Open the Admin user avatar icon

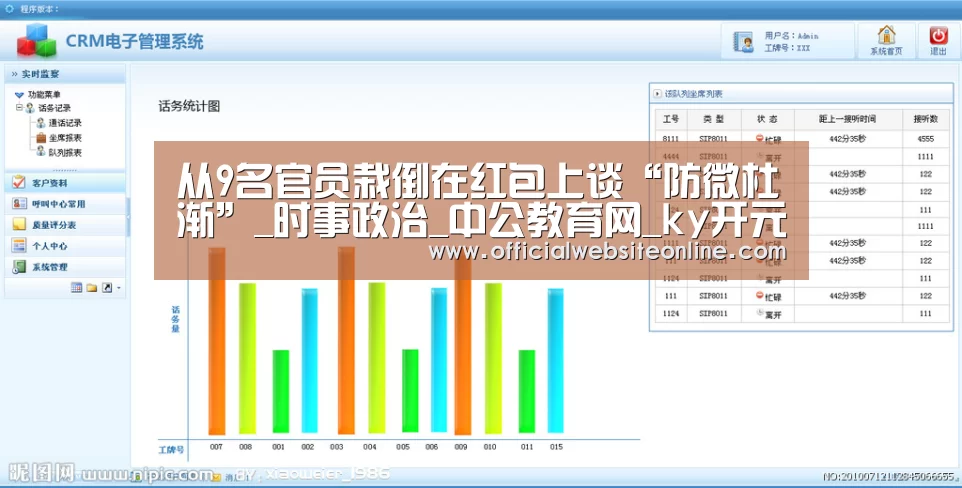(x=744, y=42)
